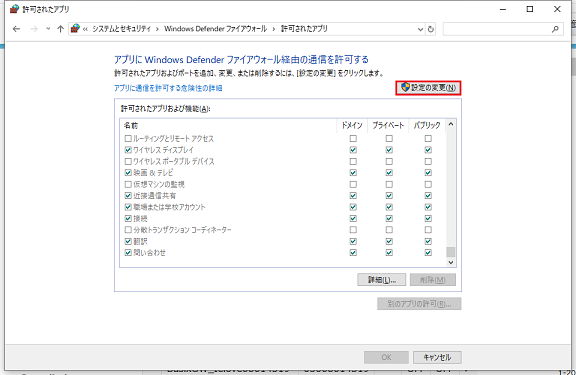Toggle the 映画 & テレビ checkbox
Screen dimensions: 576x375
[x=128, y=173]
